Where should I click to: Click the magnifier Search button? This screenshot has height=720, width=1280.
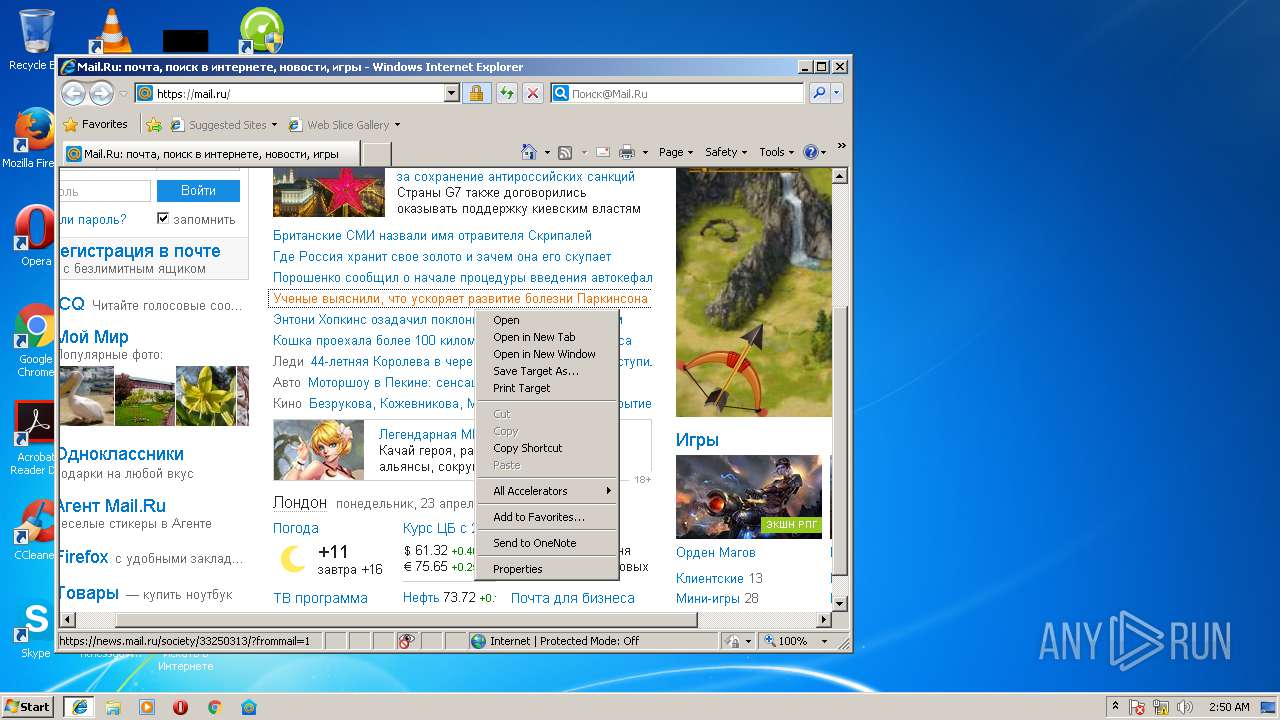click(x=819, y=93)
